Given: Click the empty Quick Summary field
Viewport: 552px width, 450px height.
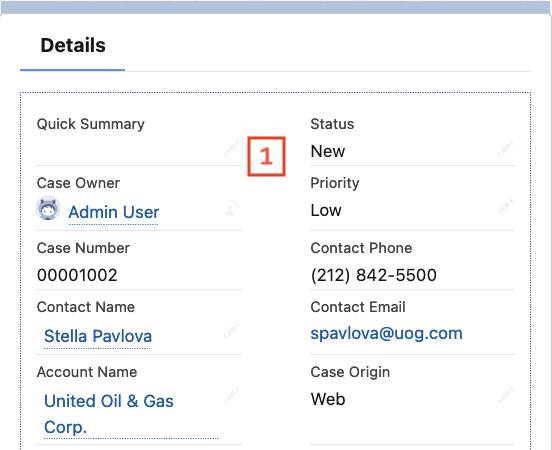Looking at the screenshot, I should [130, 151].
